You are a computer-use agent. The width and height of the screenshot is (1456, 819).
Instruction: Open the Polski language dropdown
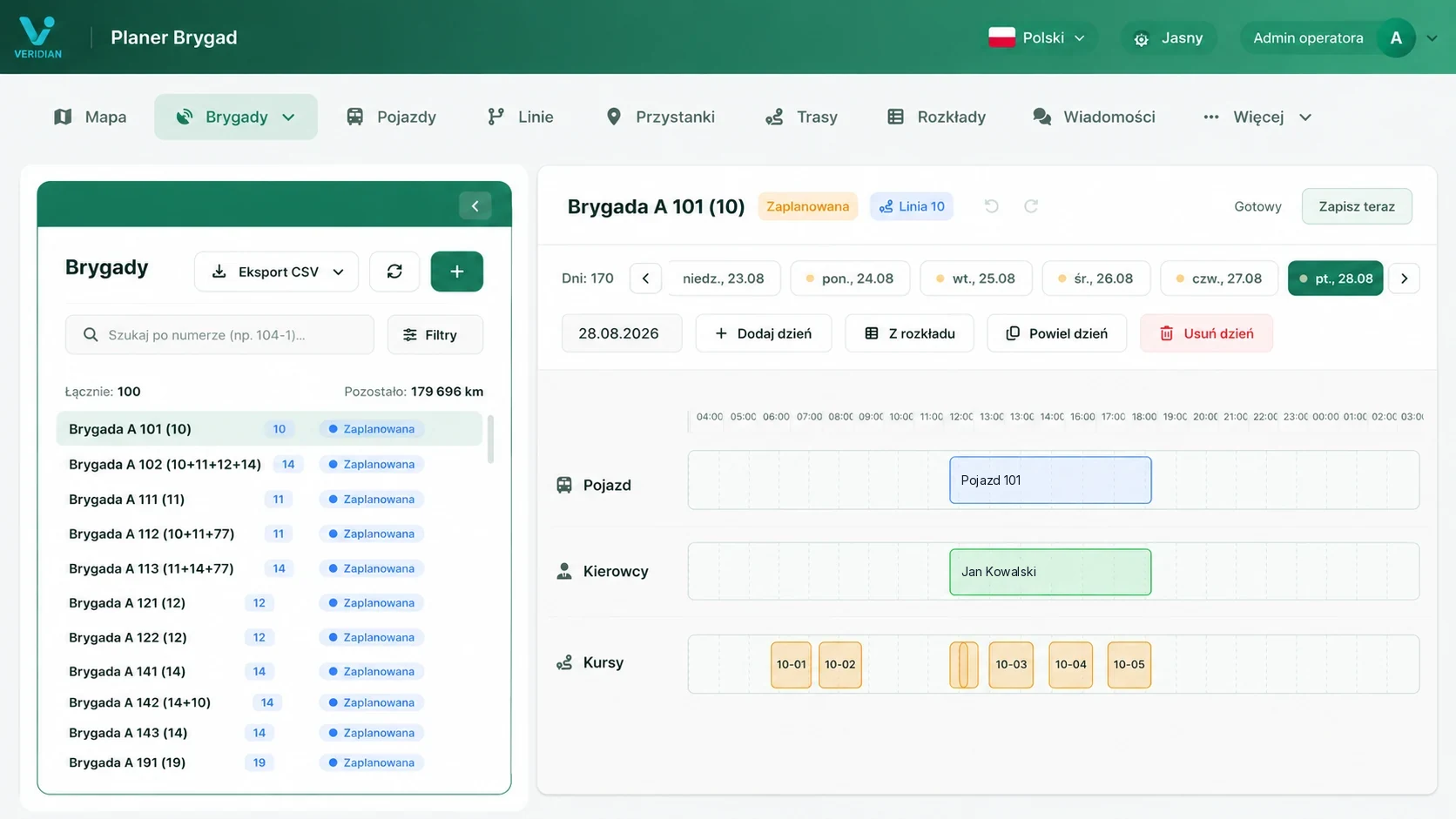1037,37
